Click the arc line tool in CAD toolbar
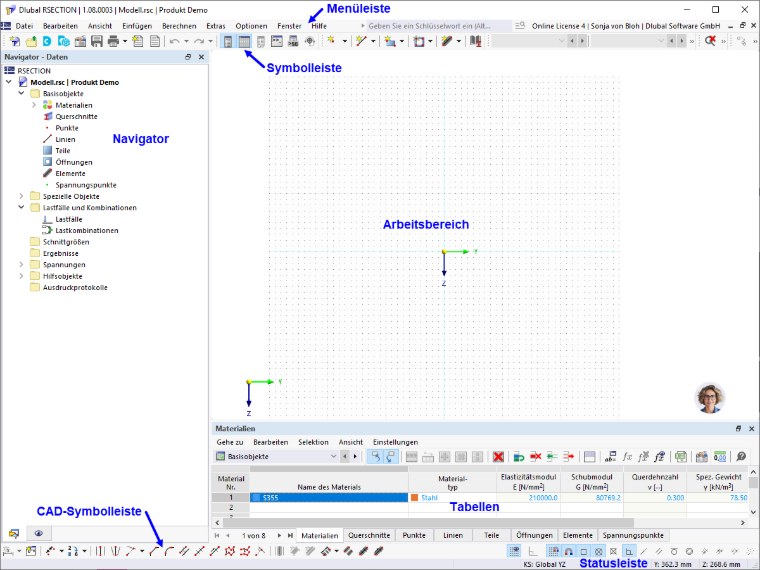760x570 pixels. point(169,551)
